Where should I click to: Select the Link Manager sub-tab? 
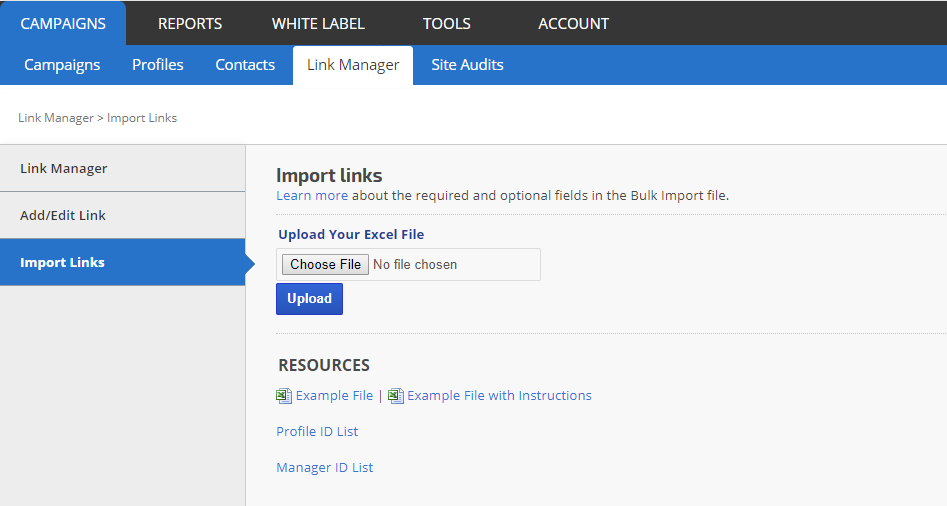click(x=353, y=65)
